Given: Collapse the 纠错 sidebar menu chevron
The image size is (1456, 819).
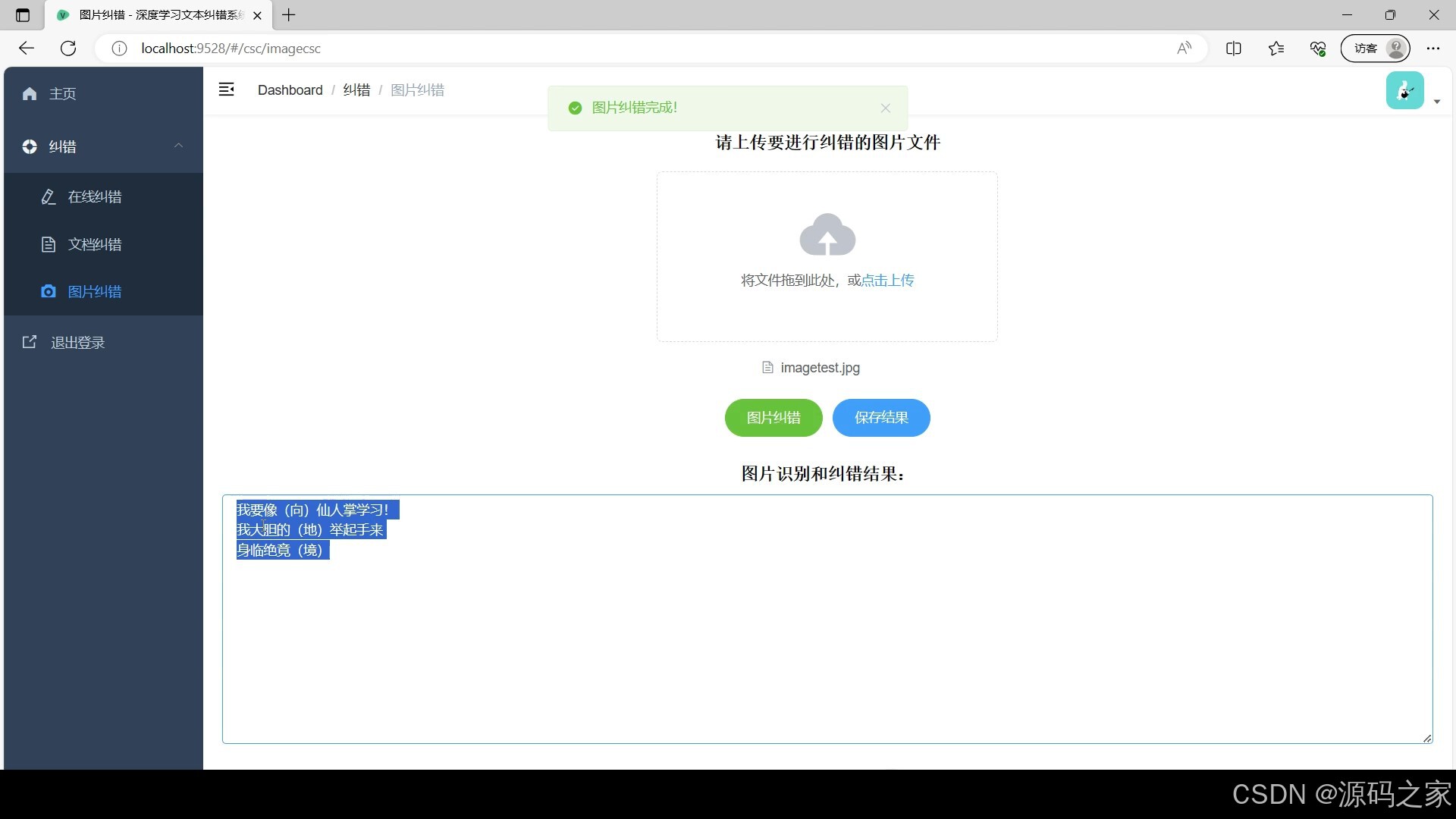Looking at the screenshot, I should pyautogui.click(x=179, y=146).
